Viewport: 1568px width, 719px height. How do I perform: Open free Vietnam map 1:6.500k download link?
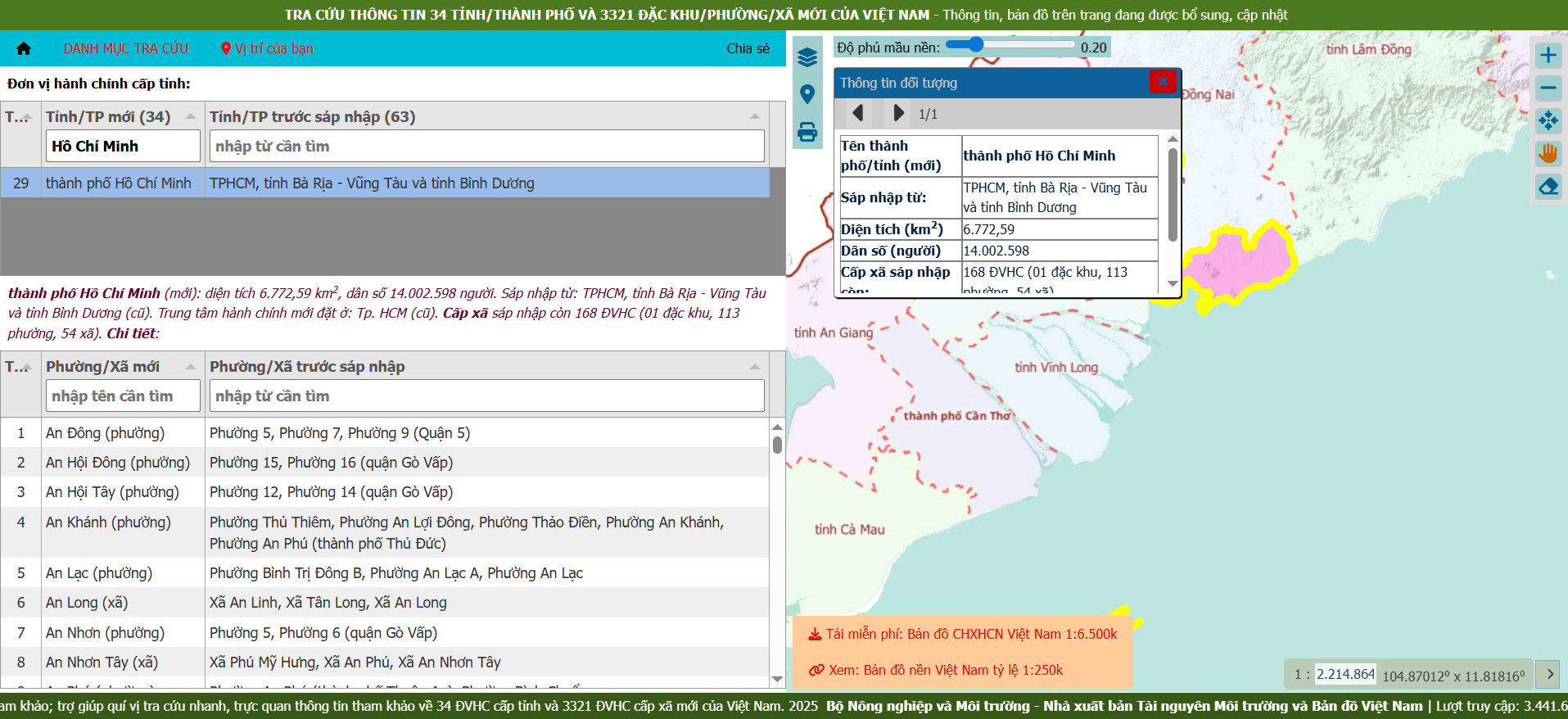tap(963, 634)
